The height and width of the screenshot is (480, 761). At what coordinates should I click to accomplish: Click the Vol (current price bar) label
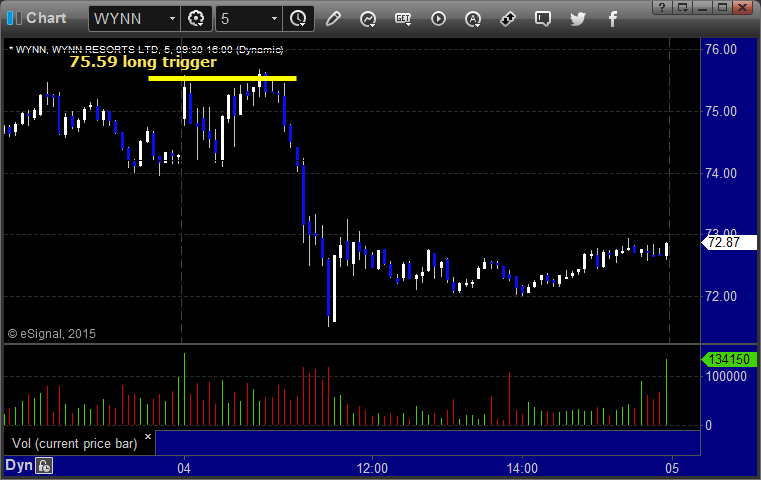75,444
